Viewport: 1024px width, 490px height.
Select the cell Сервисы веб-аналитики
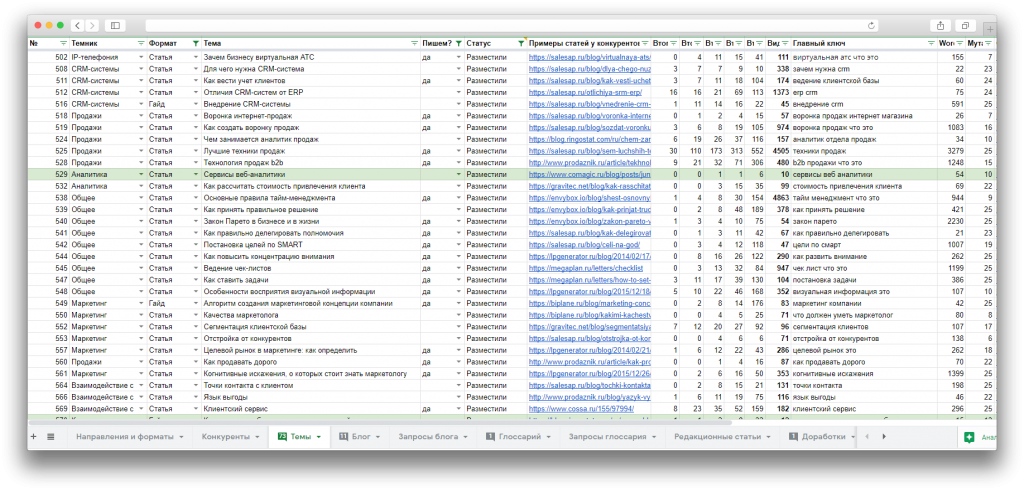pyautogui.click(x=310, y=174)
